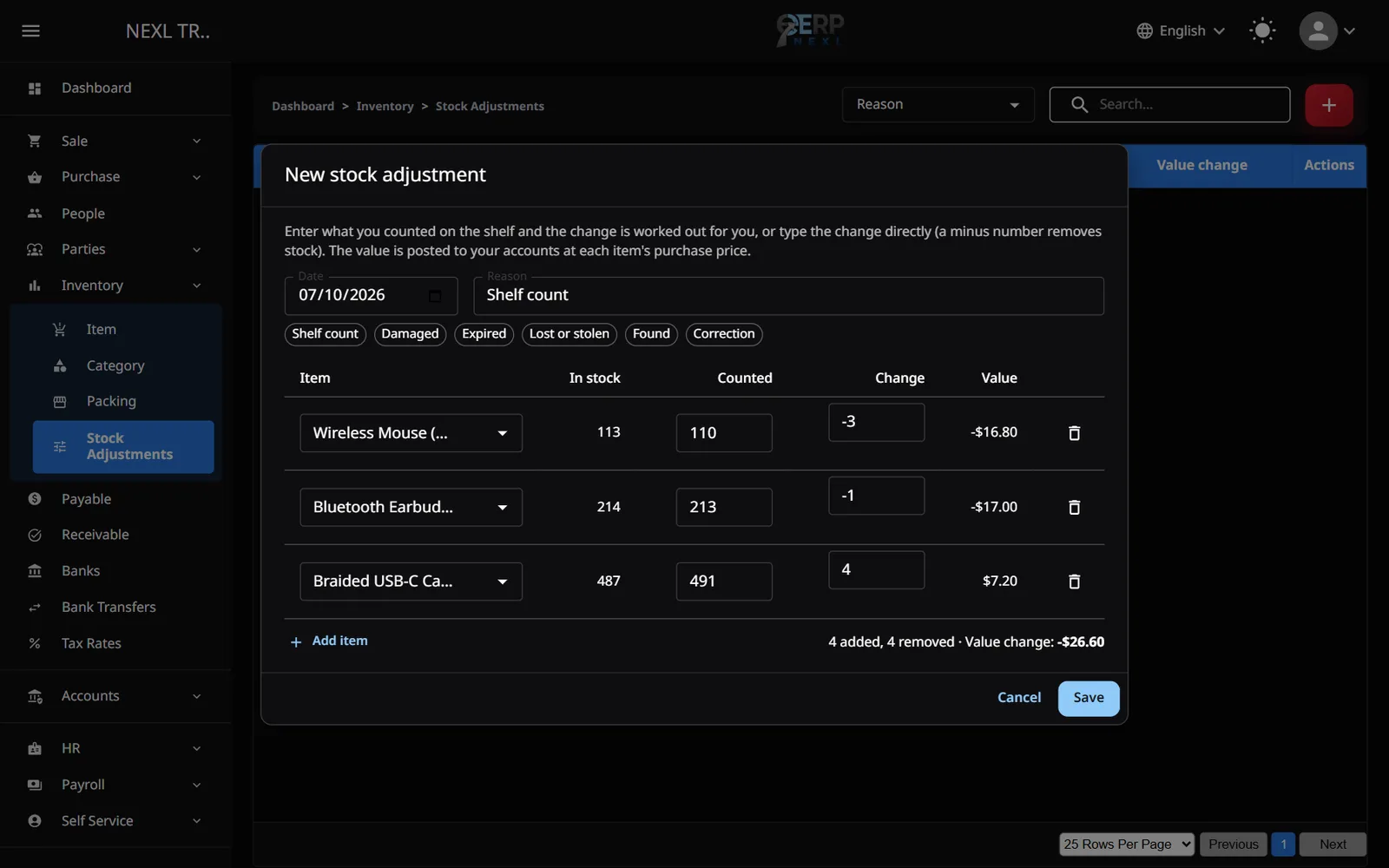Open the Packing submenu entry
Viewport: 1389px width, 868px height.
(x=123, y=402)
